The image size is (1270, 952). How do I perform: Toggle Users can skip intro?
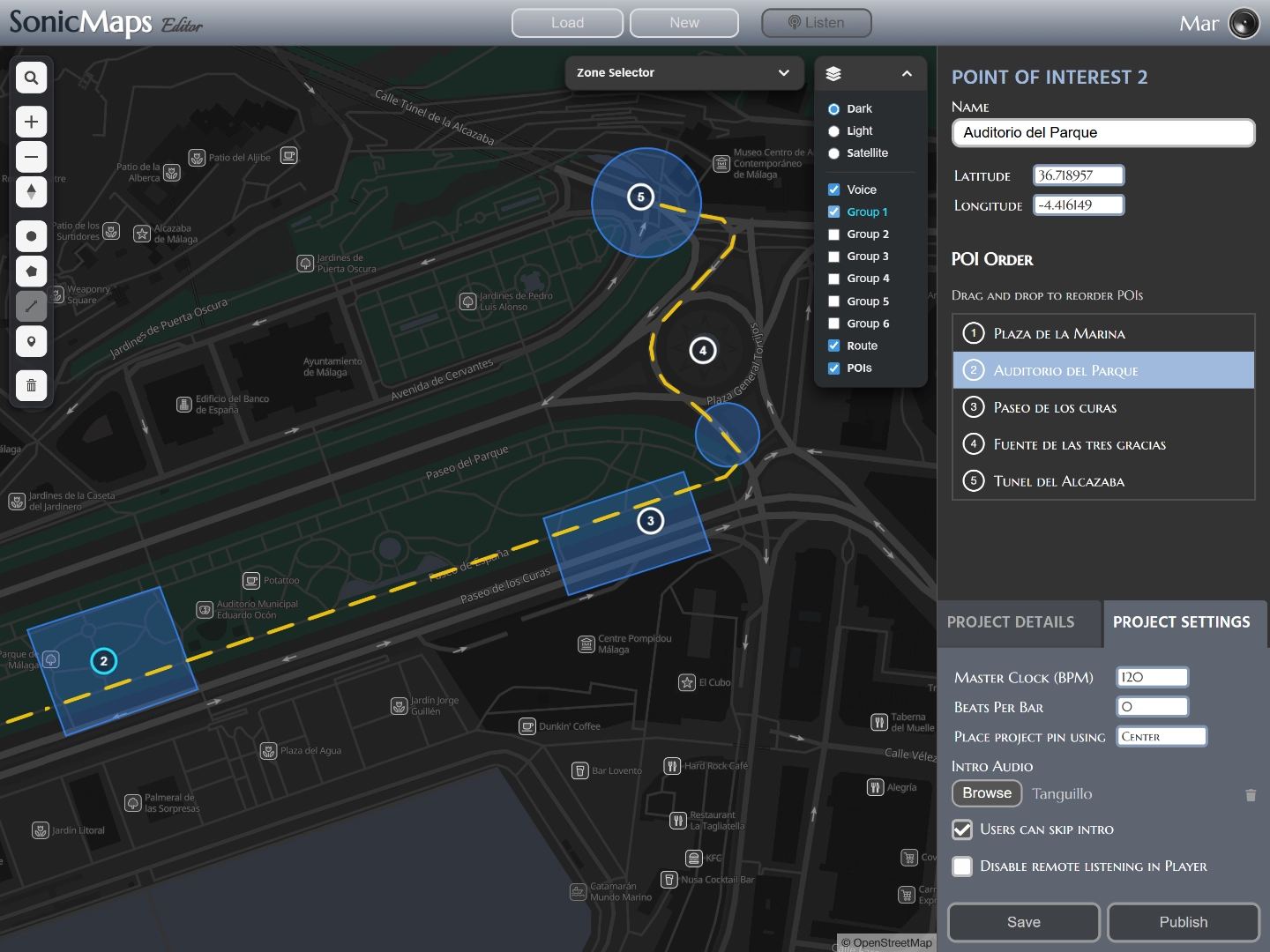[x=962, y=829]
